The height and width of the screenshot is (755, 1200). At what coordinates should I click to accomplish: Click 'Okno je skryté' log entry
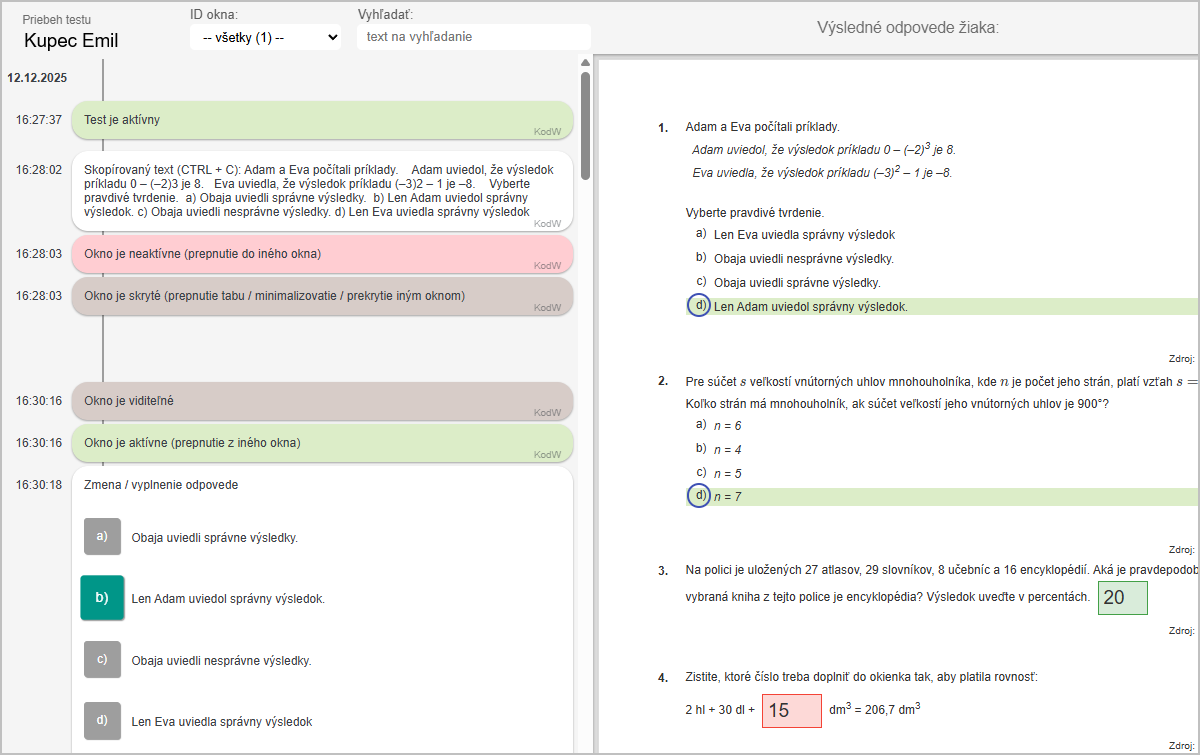(322, 296)
